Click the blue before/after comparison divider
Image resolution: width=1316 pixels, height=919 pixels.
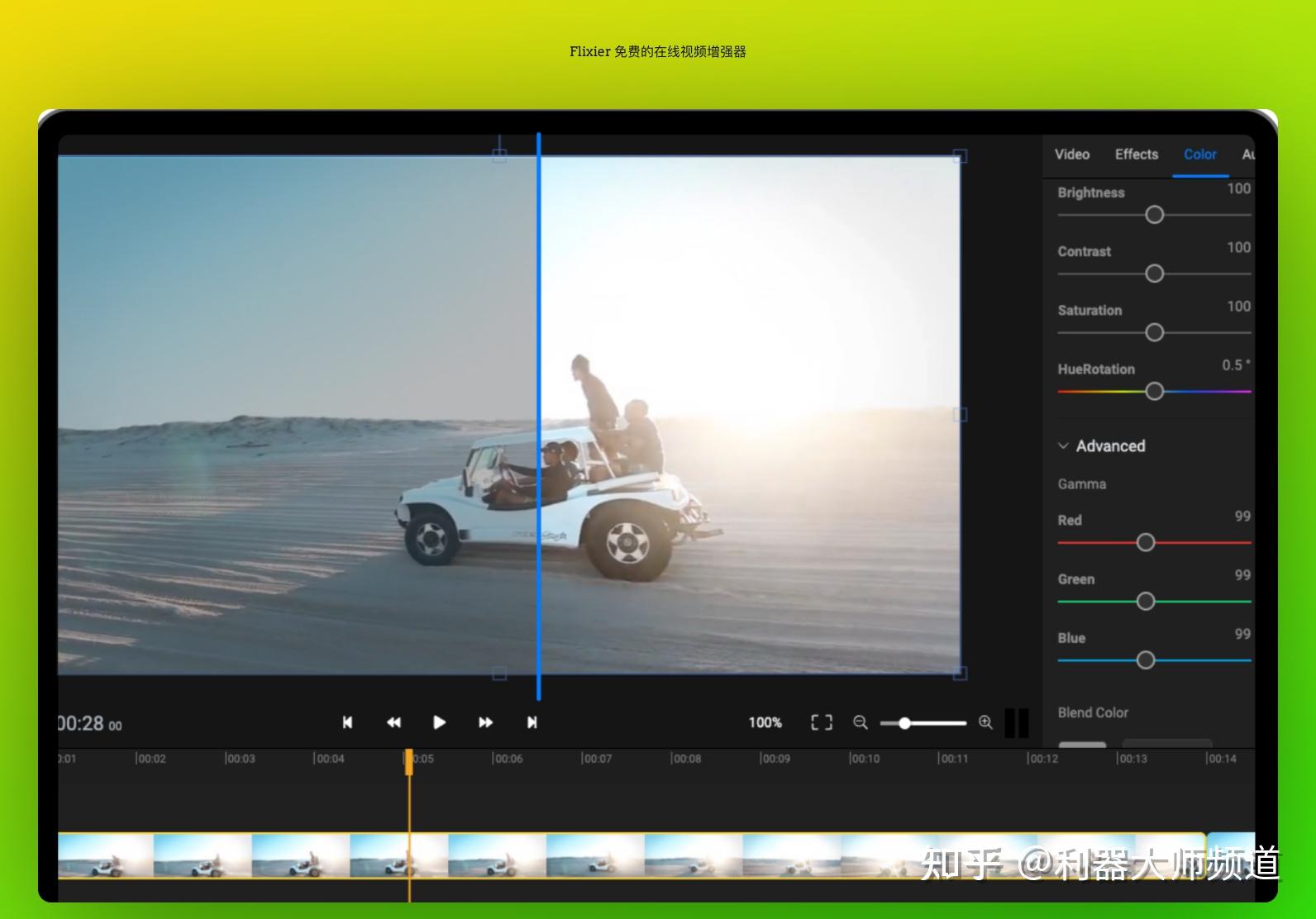(x=539, y=417)
